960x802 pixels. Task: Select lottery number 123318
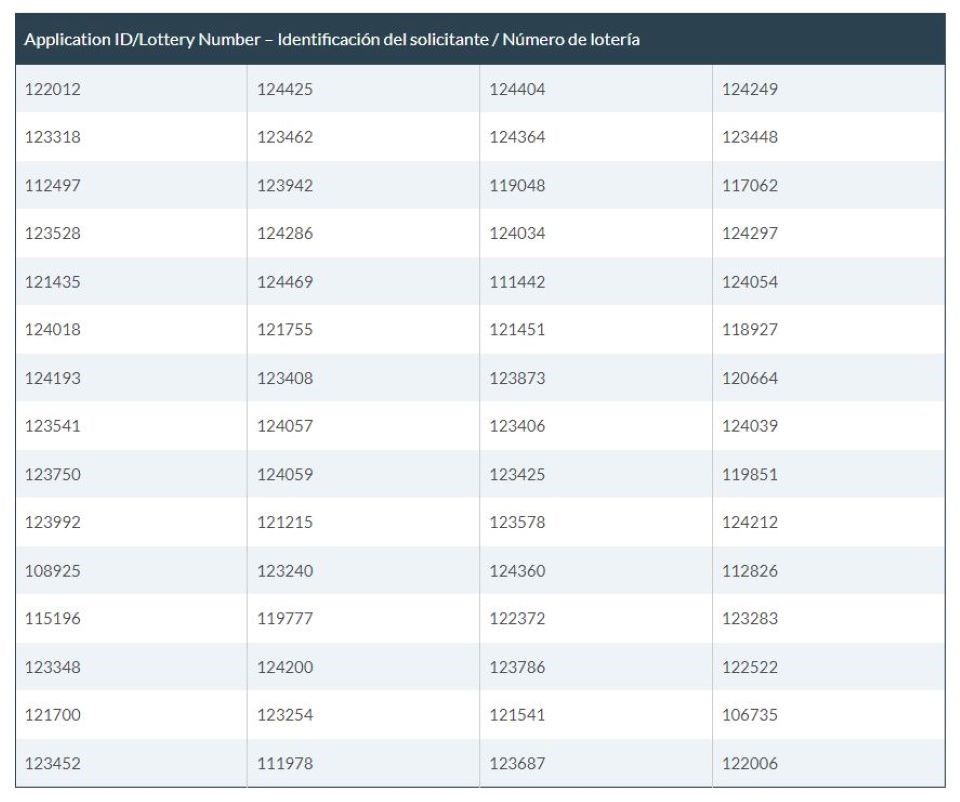[x=53, y=137]
